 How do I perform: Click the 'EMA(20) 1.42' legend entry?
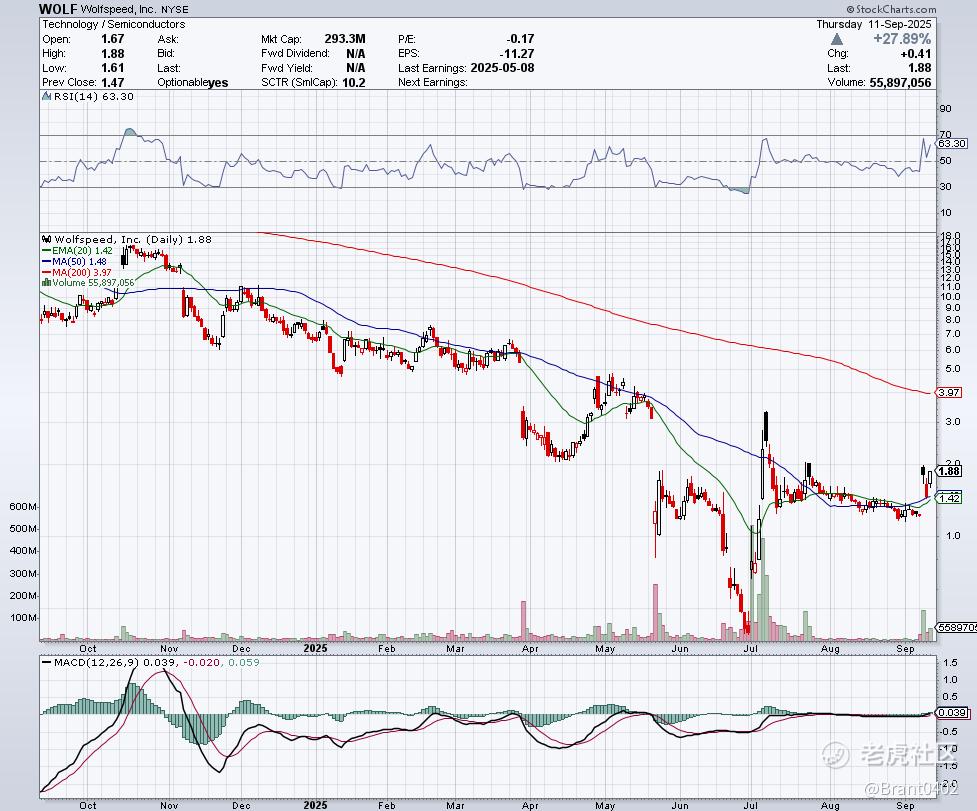click(x=82, y=250)
